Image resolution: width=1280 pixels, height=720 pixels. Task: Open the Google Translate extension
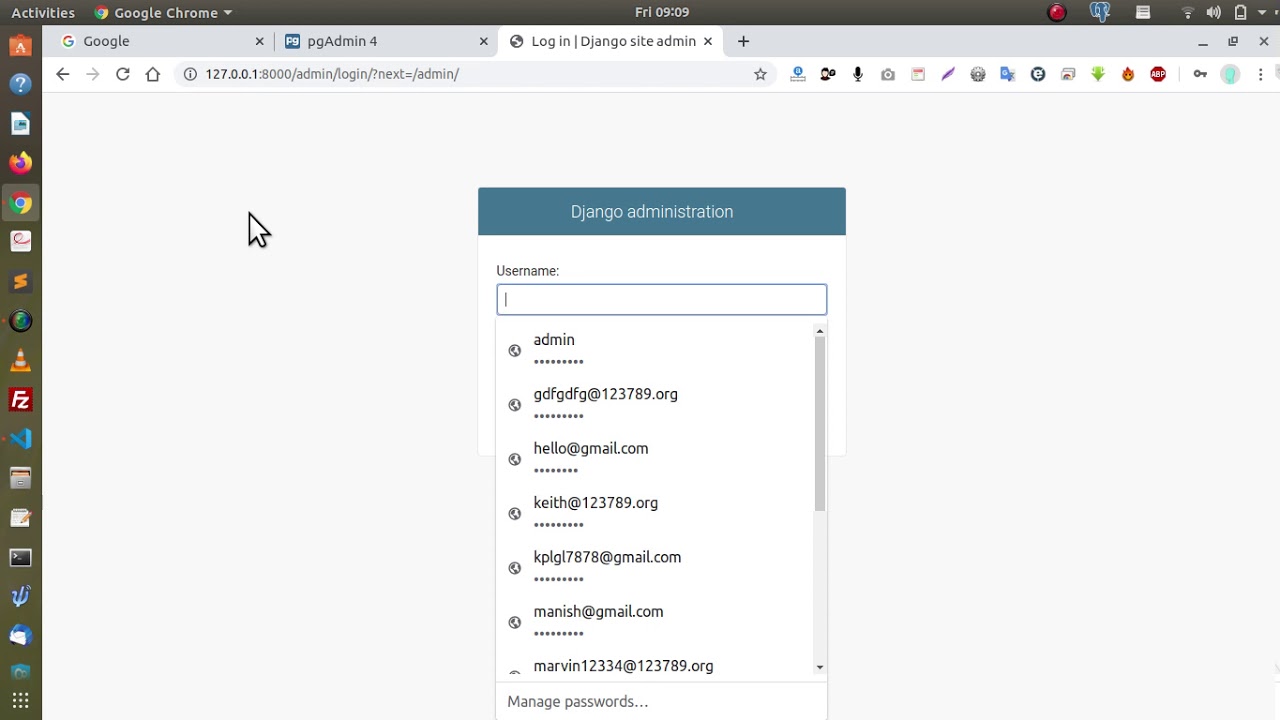pyautogui.click(x=1008, y=74)
